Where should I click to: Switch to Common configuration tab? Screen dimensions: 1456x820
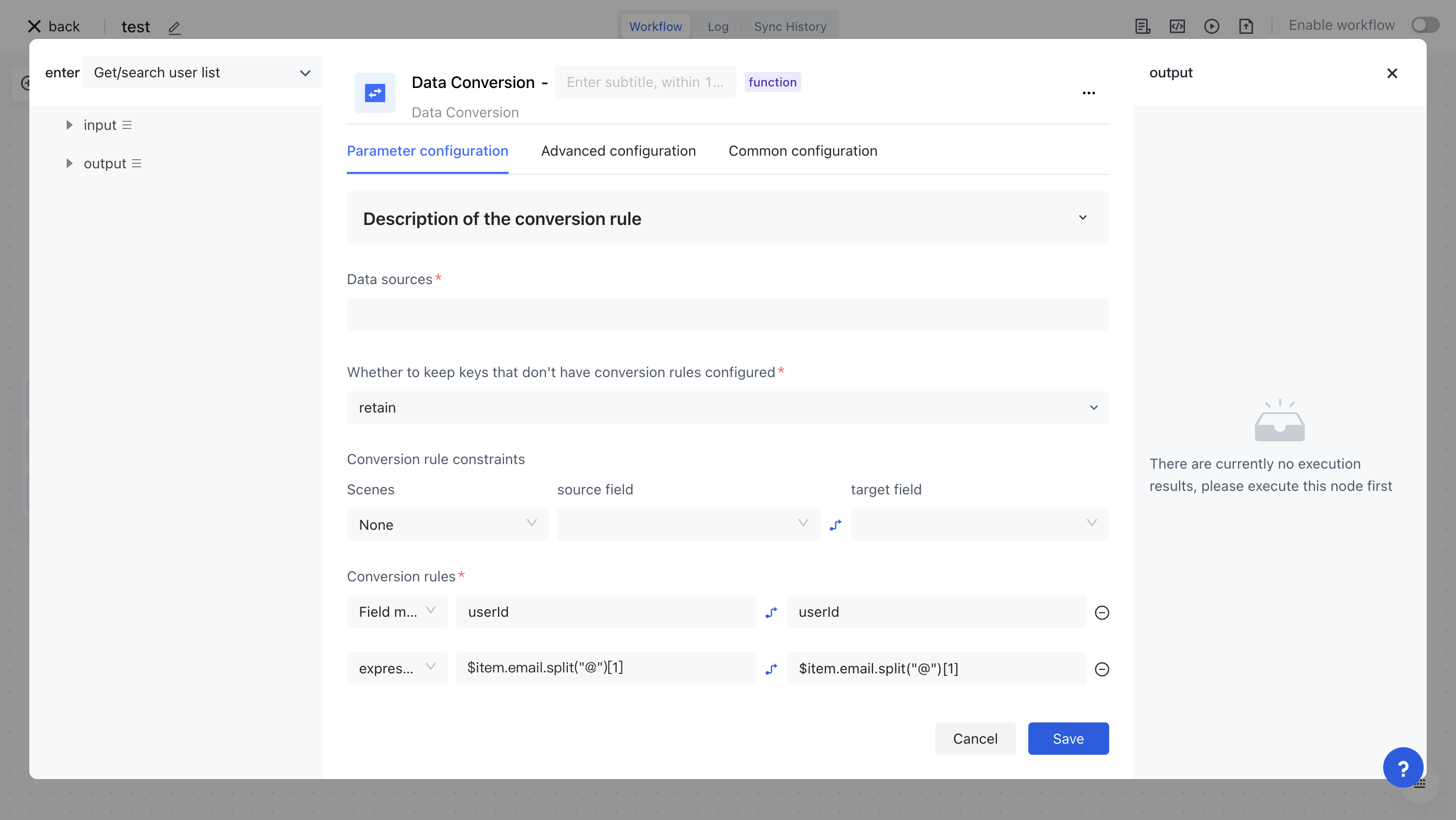[x=803, y=151]
